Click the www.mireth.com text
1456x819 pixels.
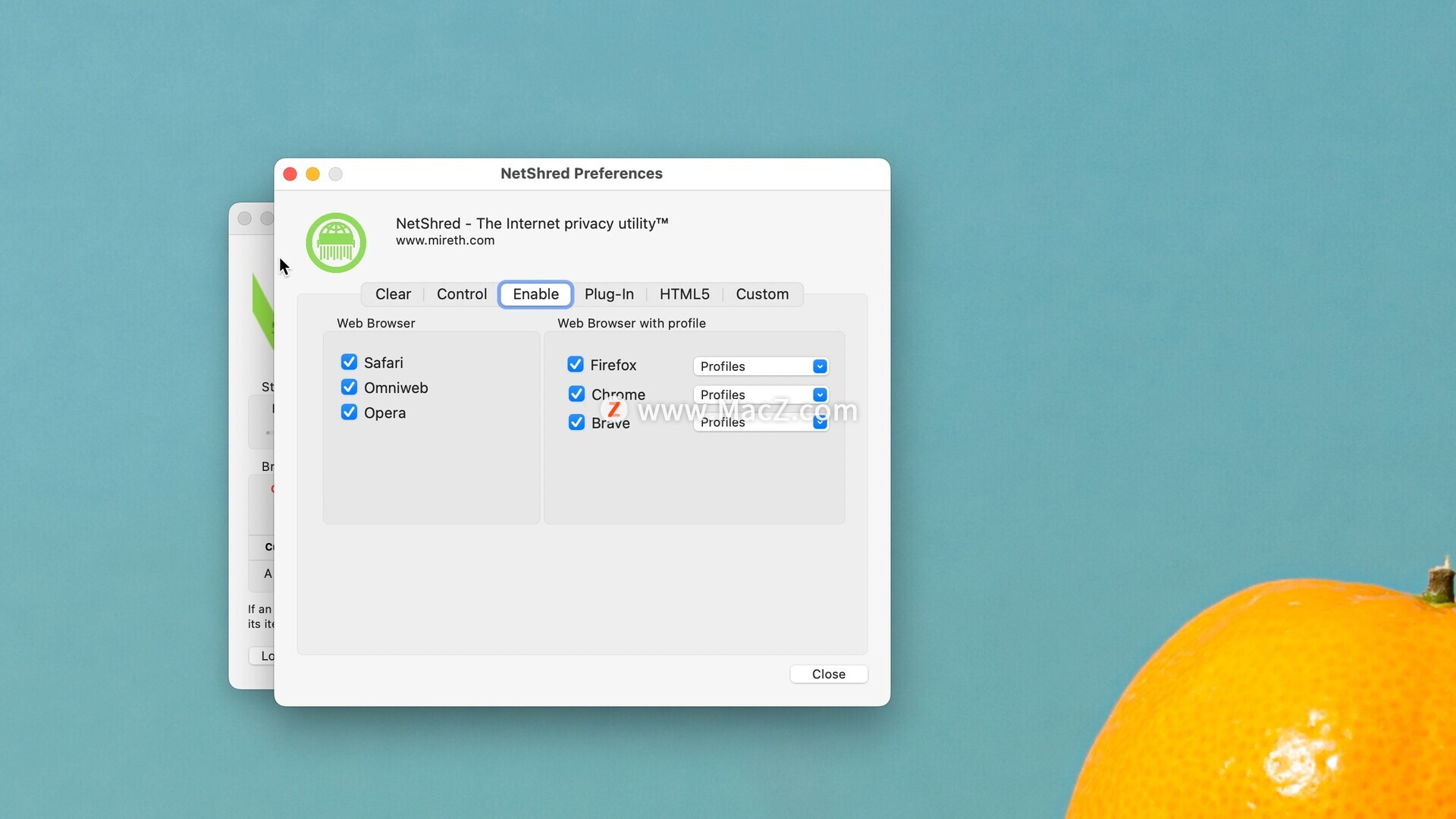445,240
